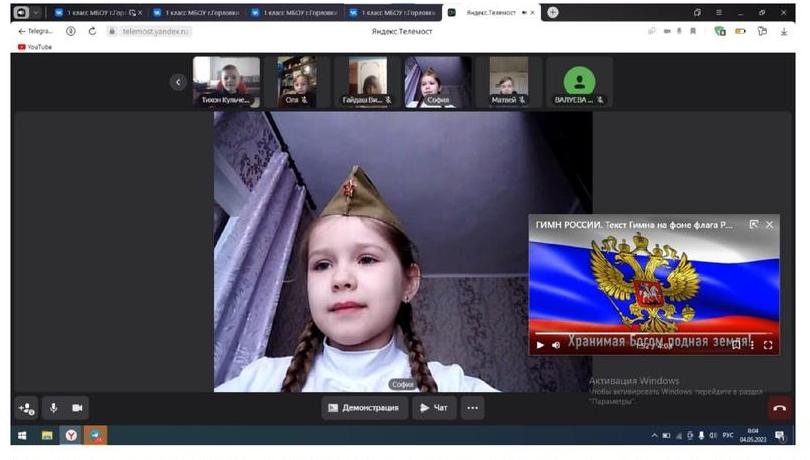Open the Windows notification center
The height and width of the screenshot is (460, 810).
click(780, 436)
